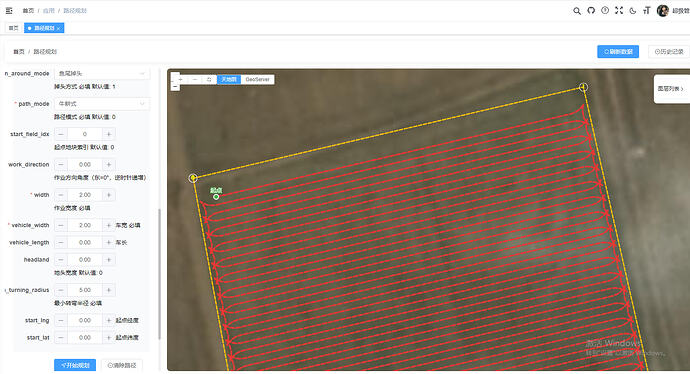The image size is (690, 374).
Task: Click the vehicle_width value field
Action: (x=85, y=225)
